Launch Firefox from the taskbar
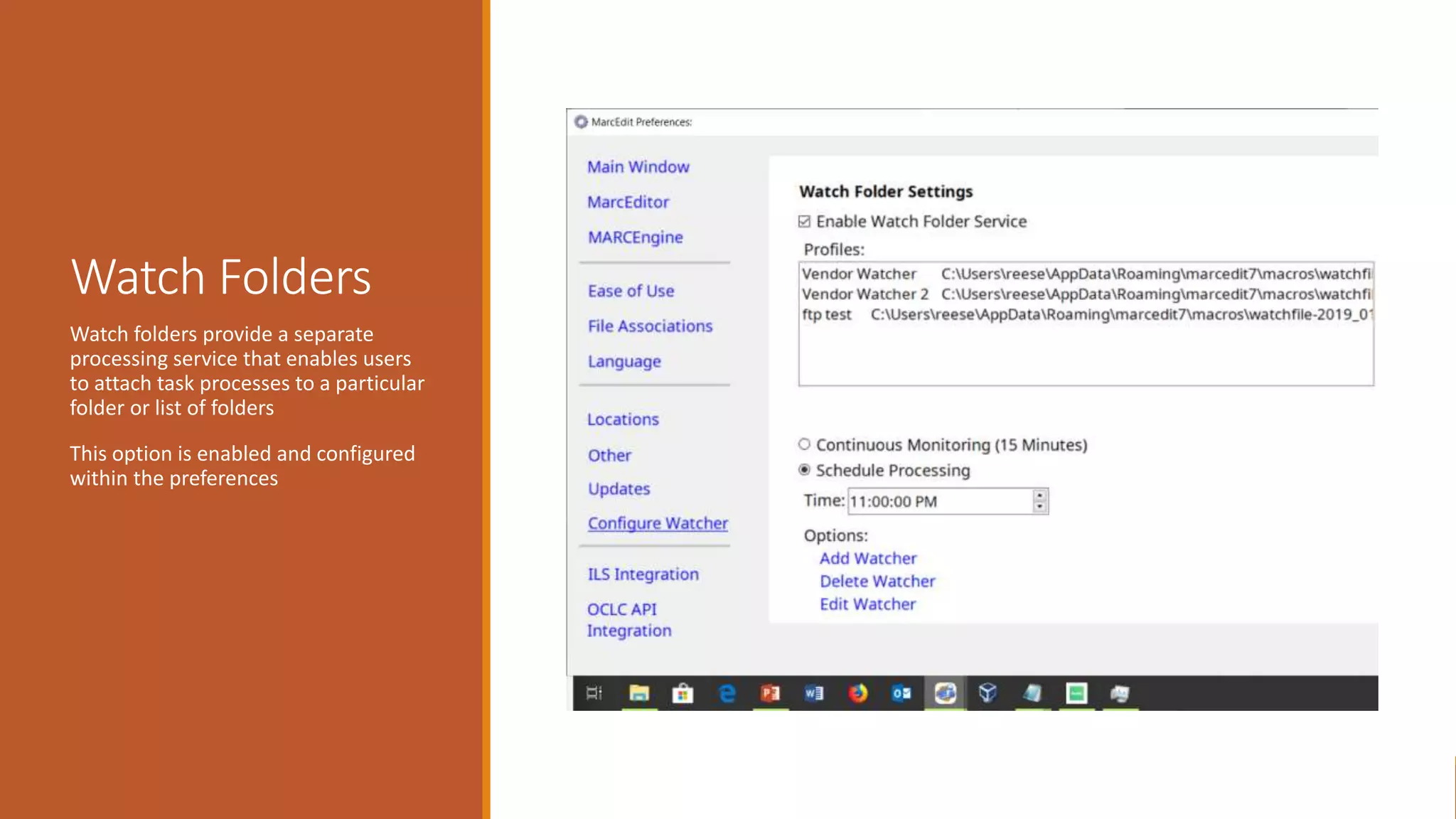Screen dimensions: 1456x819 click(x=858, y=692)
